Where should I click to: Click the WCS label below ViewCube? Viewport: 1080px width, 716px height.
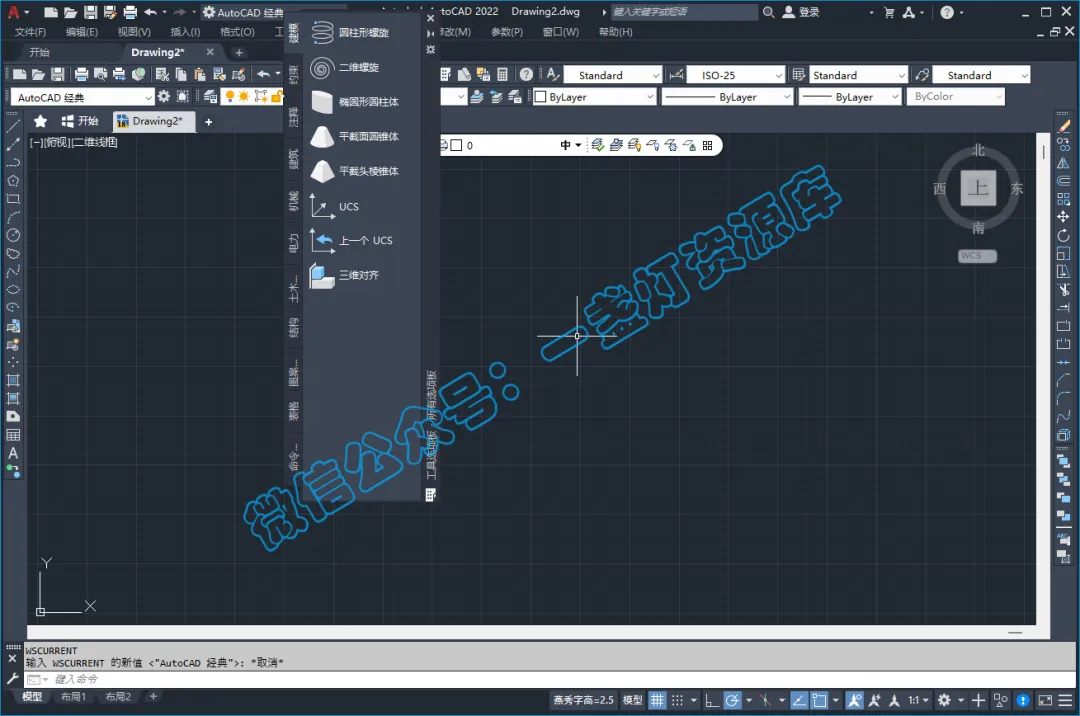977,255
